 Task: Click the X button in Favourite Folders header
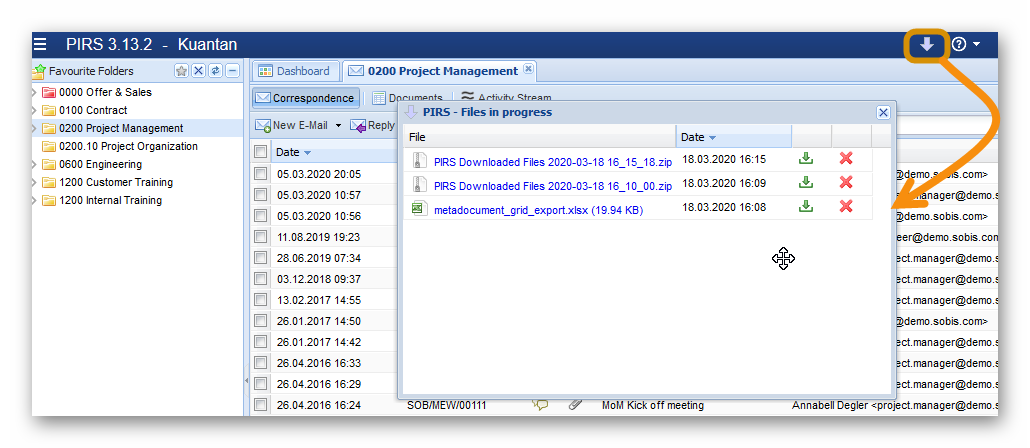click(198, 71)
